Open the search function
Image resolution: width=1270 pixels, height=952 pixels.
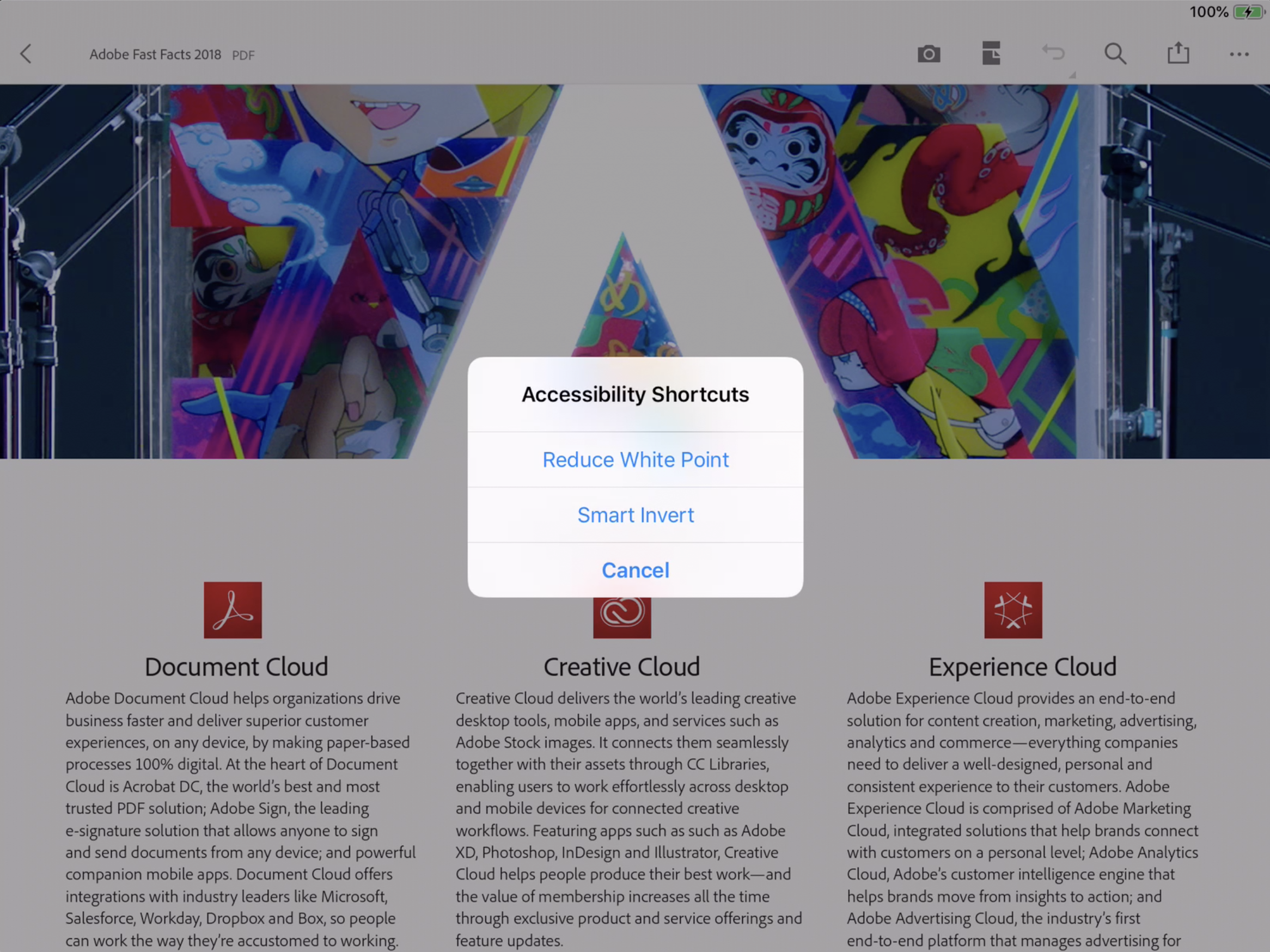coord(1116,54)
